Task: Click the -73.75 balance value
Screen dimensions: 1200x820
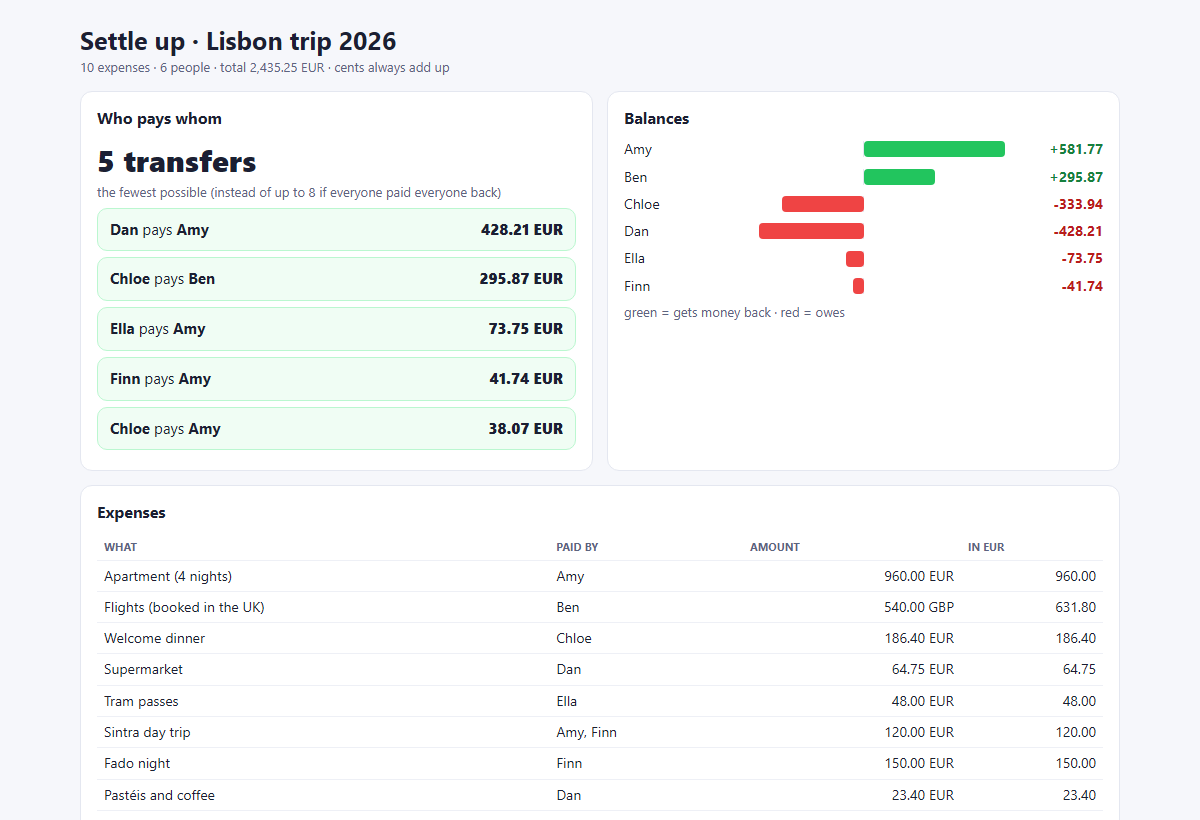Action: point(1082,259)
